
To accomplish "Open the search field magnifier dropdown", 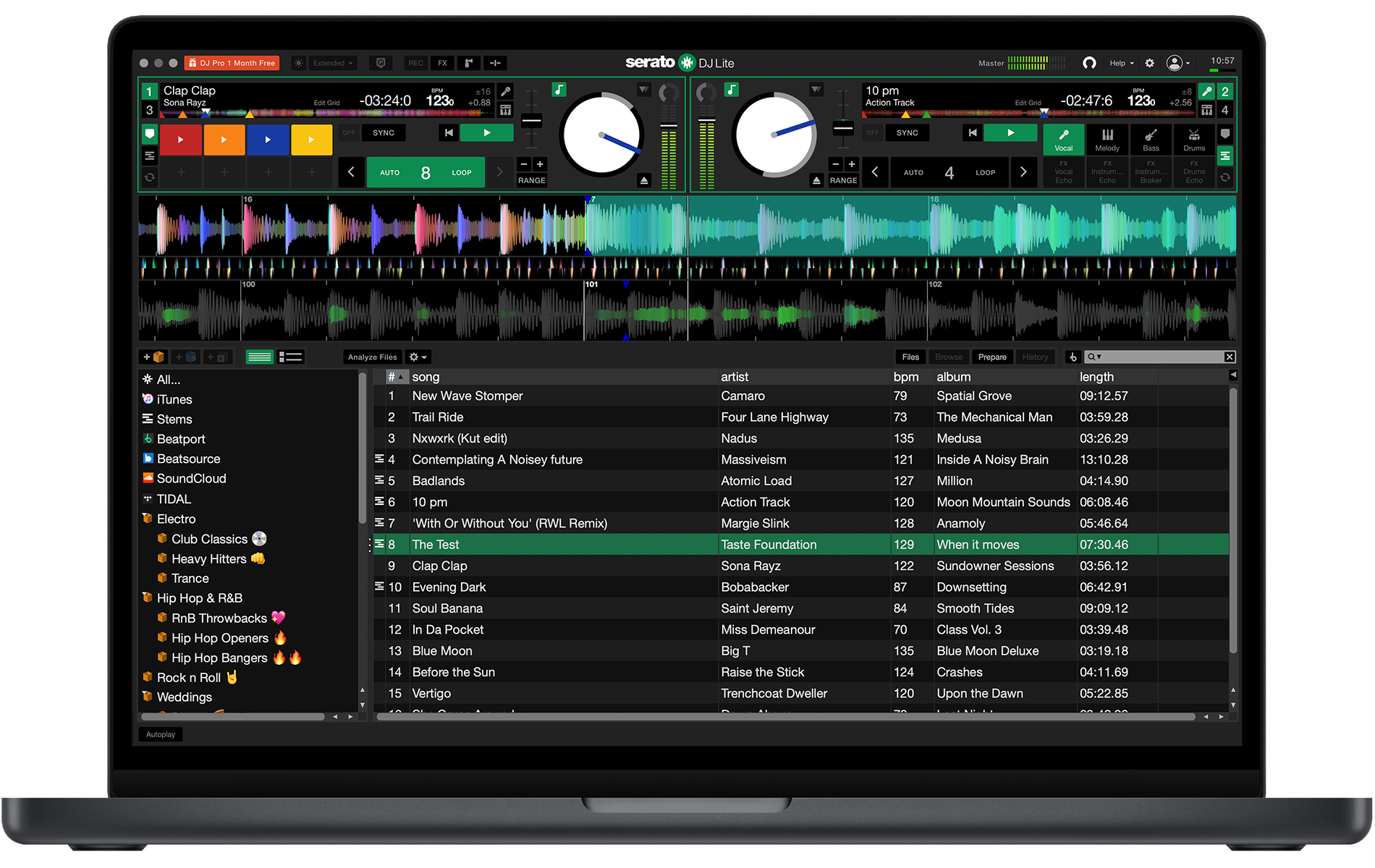I will click(x=1094, y=357).
